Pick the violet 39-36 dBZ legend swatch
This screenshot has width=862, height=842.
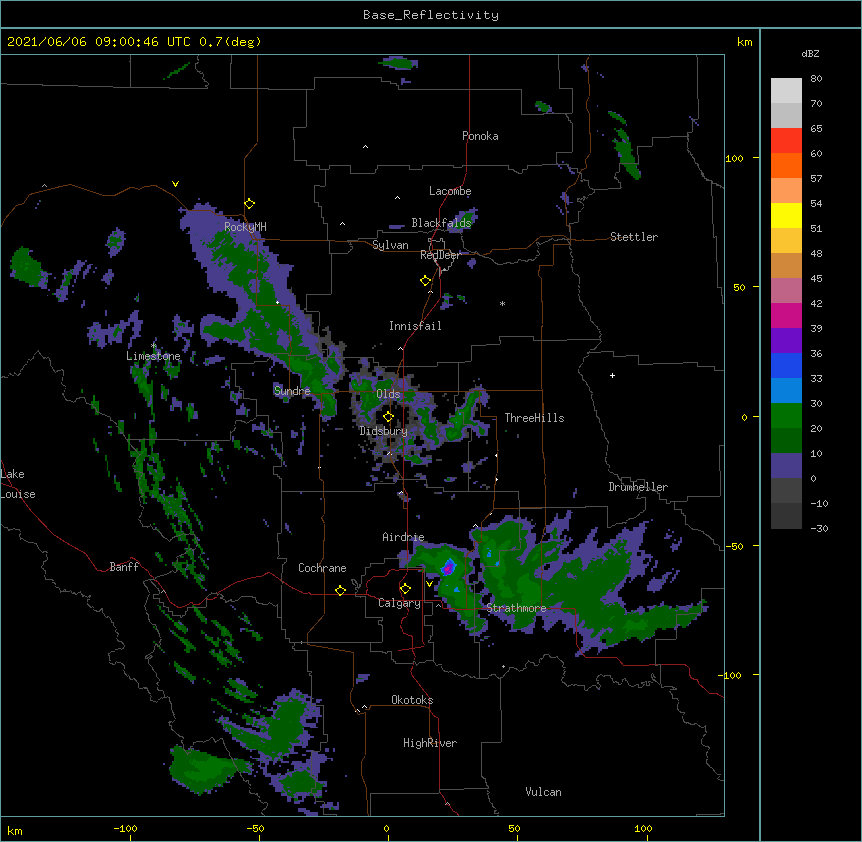pos(786,341)
